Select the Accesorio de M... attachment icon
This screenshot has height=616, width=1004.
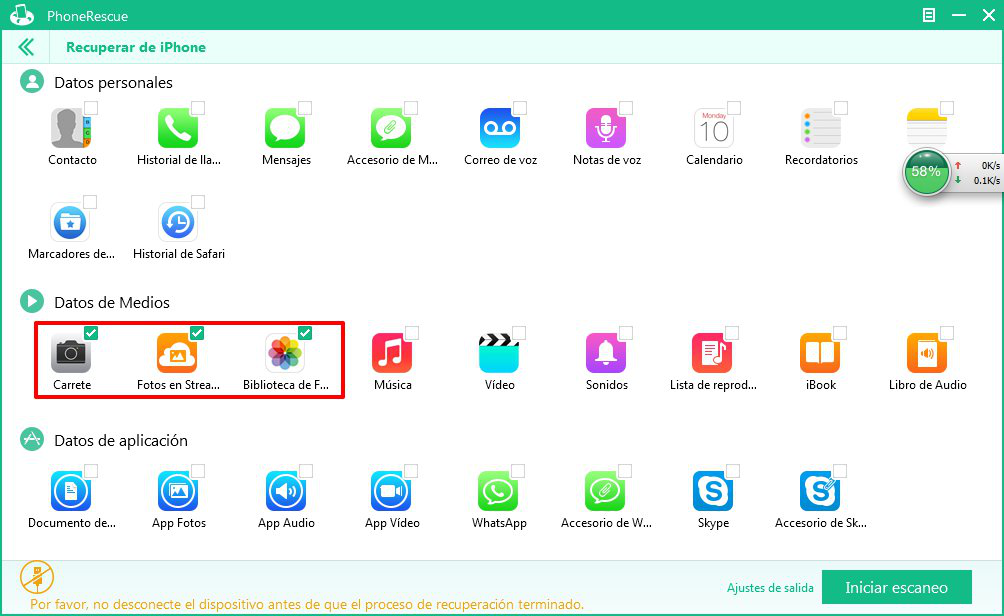(x=391, y=128)
